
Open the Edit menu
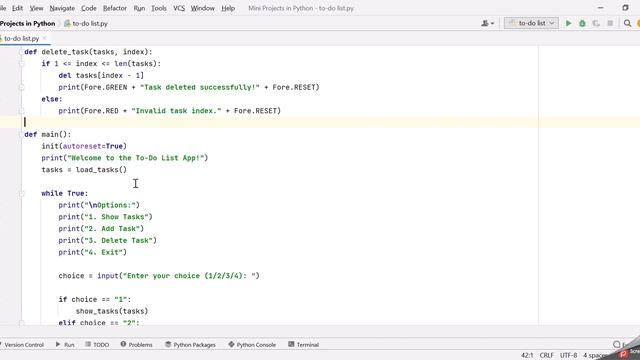[17, 8]
